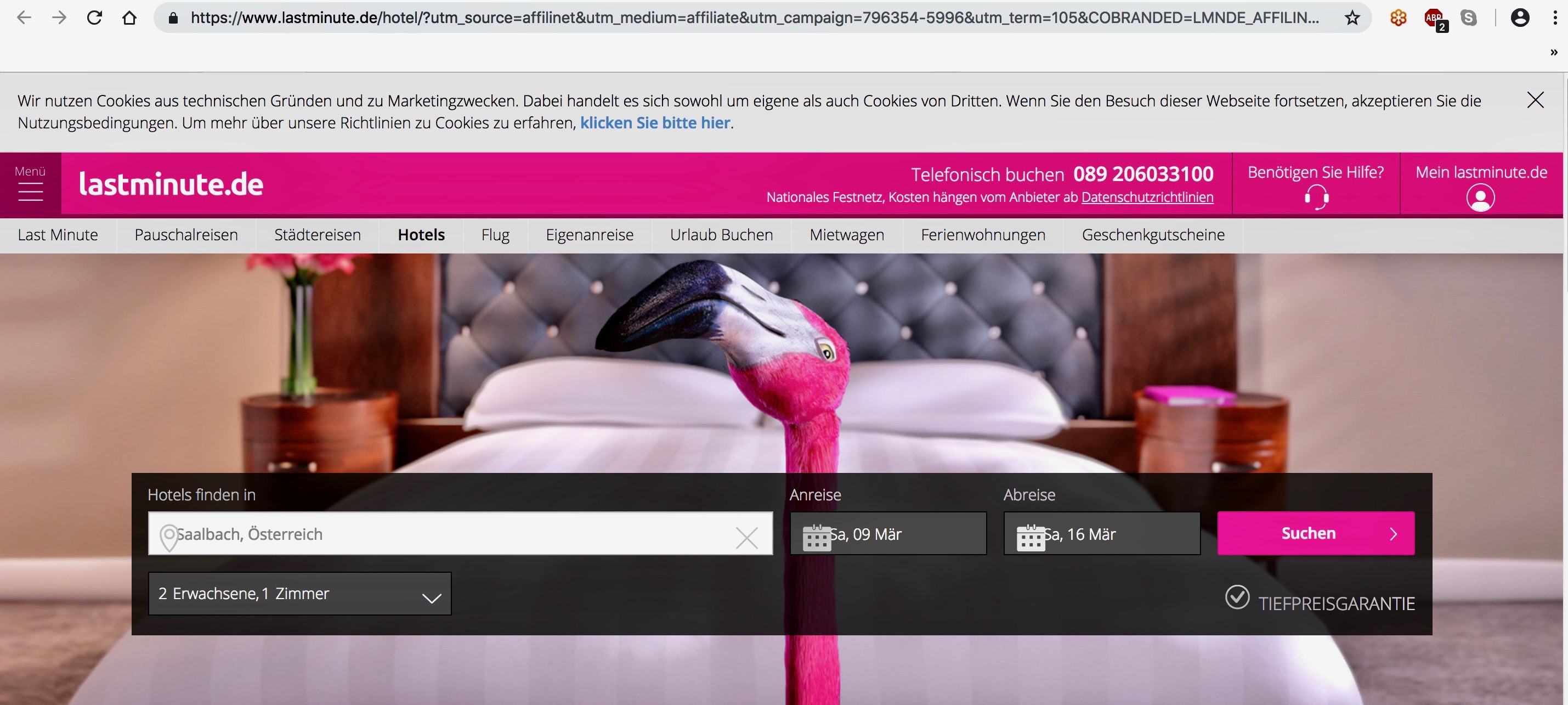1568x705 pixels.
Task: Show hidden bookmarks with the double chevron
Action: pos(1554,52)
